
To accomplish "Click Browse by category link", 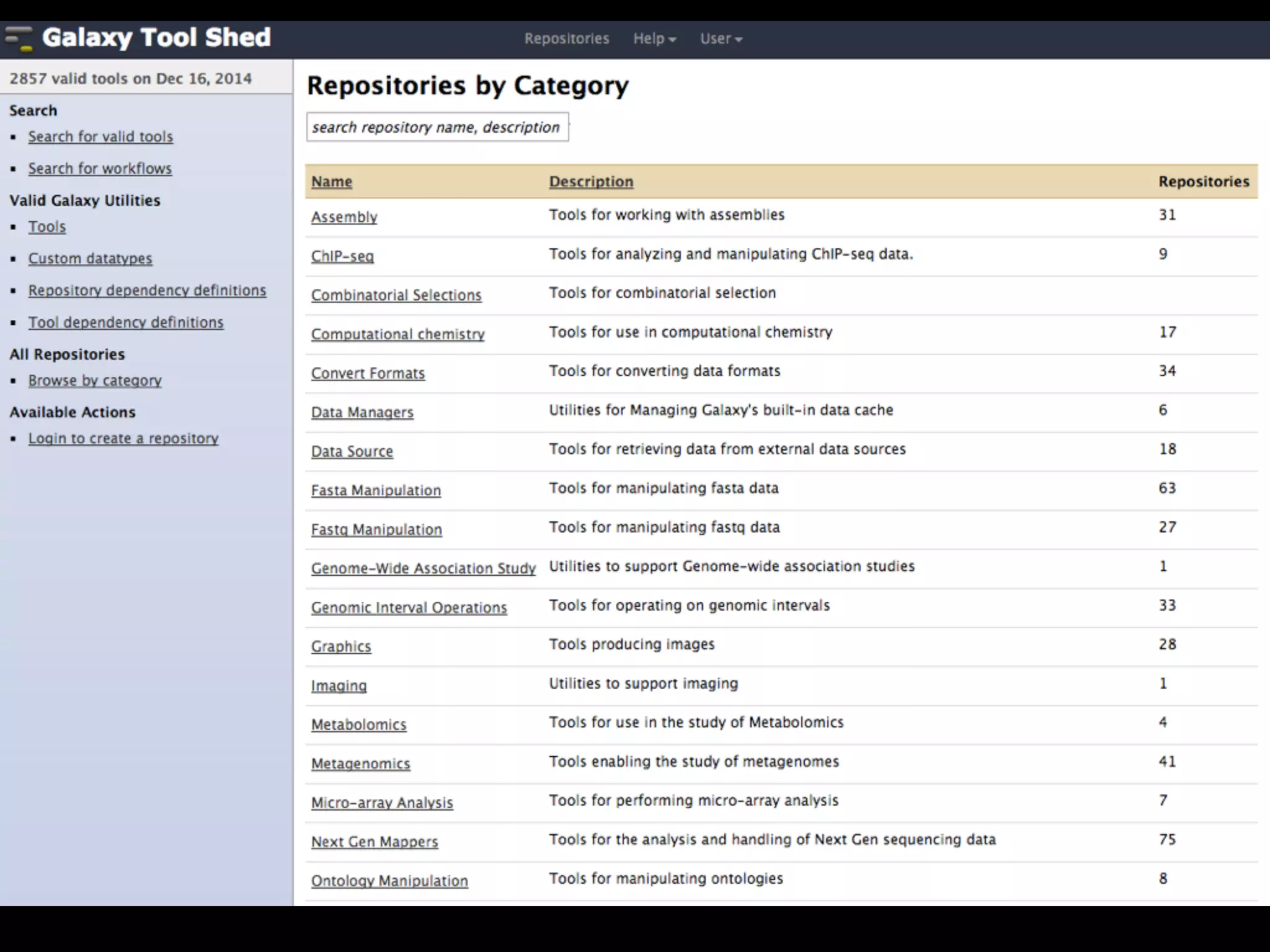I will 95,381.
